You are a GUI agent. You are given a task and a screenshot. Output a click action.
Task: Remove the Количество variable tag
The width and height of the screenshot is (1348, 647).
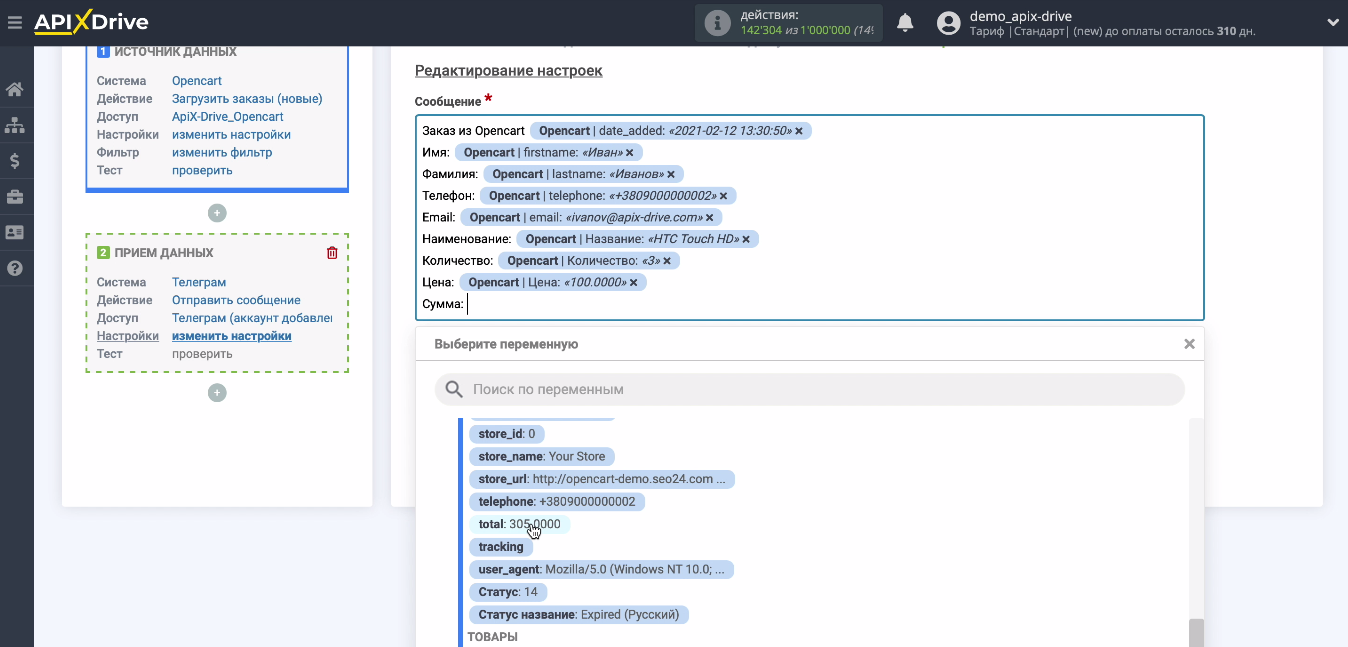[x=667, y=261]
